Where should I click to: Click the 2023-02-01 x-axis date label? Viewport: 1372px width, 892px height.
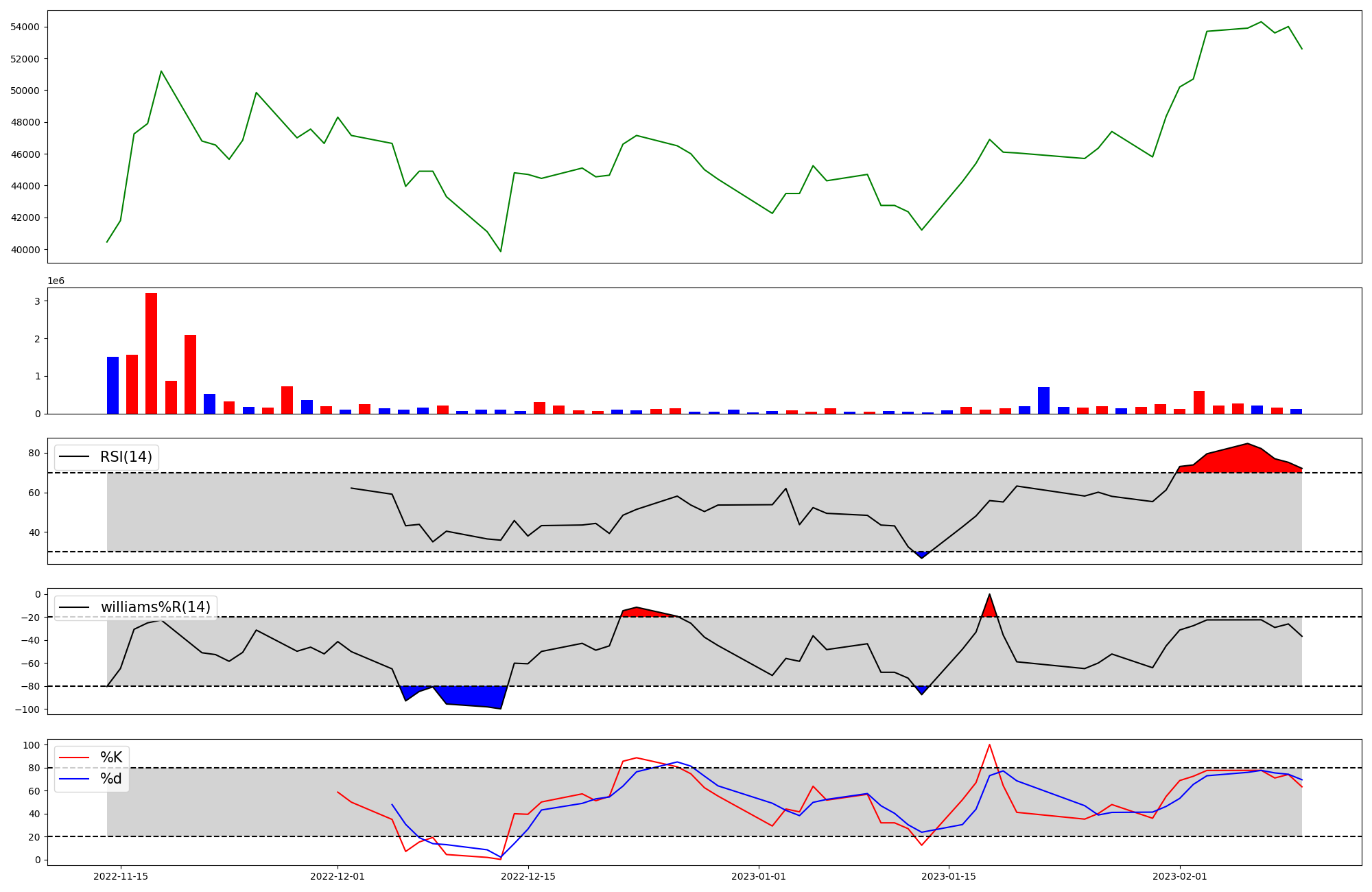[1180, 876]
